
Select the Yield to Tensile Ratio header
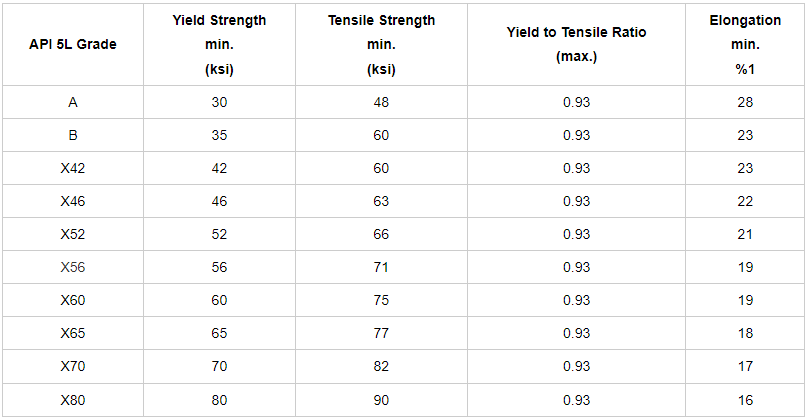[576, 45]
